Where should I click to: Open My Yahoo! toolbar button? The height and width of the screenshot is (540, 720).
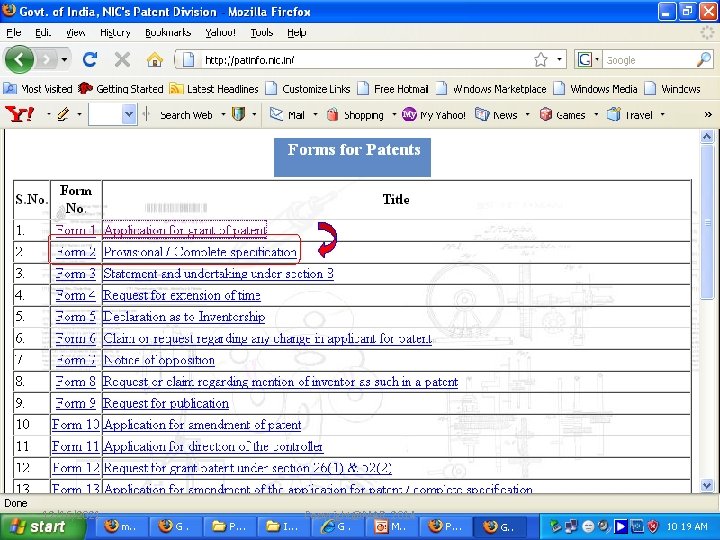click(x=434, y=114)
